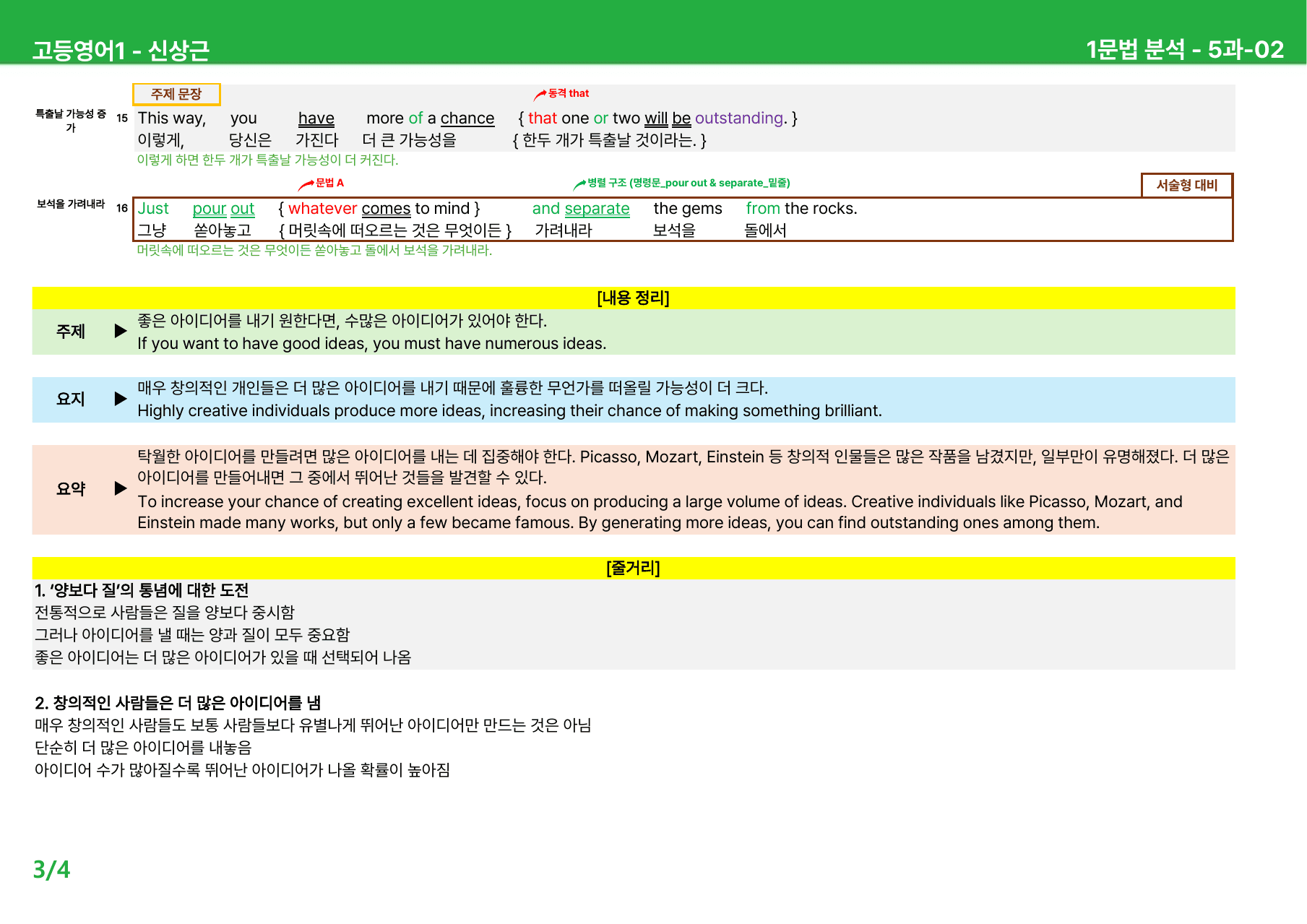Click the sentence Highly creative individuals produce more ideas
This screenshot has width=1307, height=924.
tap(509, 411)
